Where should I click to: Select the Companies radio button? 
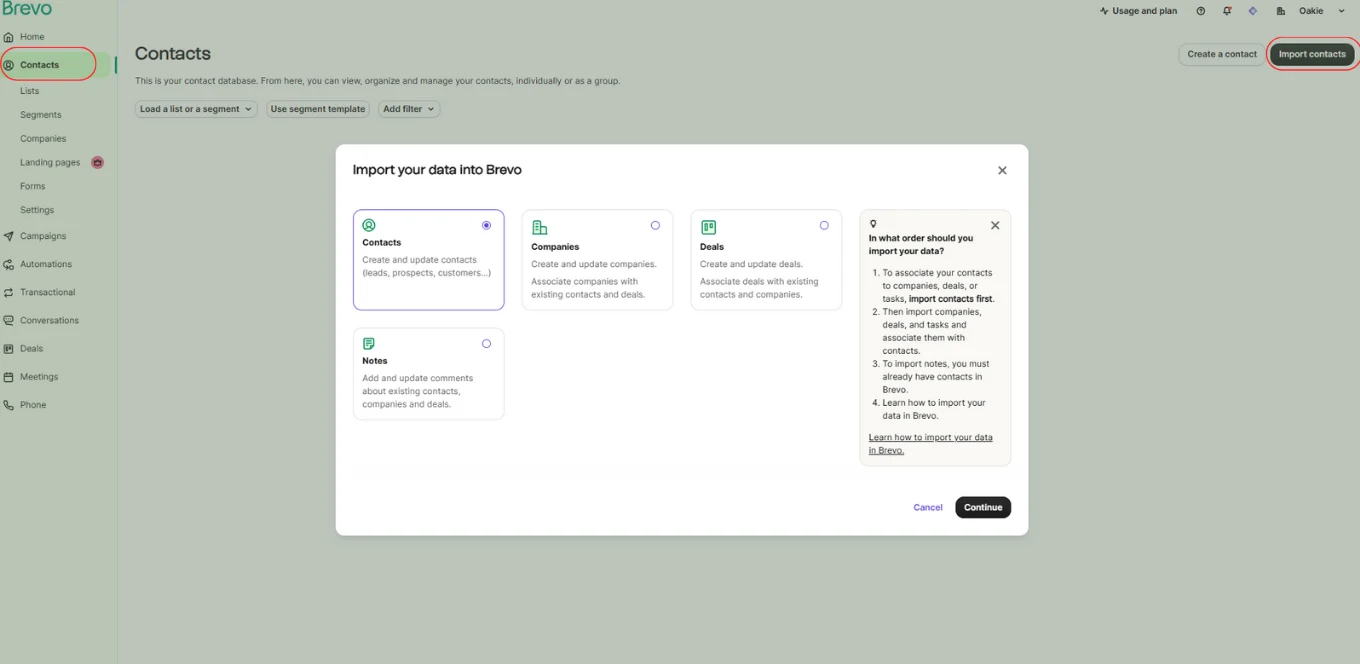655,225
